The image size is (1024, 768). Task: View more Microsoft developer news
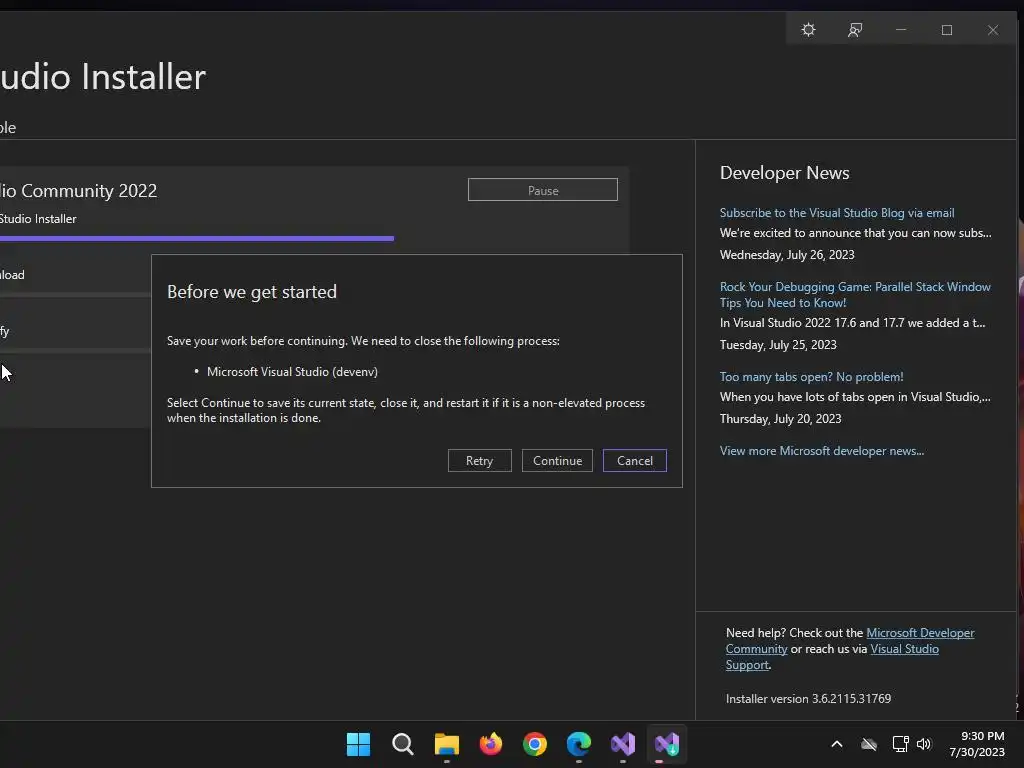[822, 451]
